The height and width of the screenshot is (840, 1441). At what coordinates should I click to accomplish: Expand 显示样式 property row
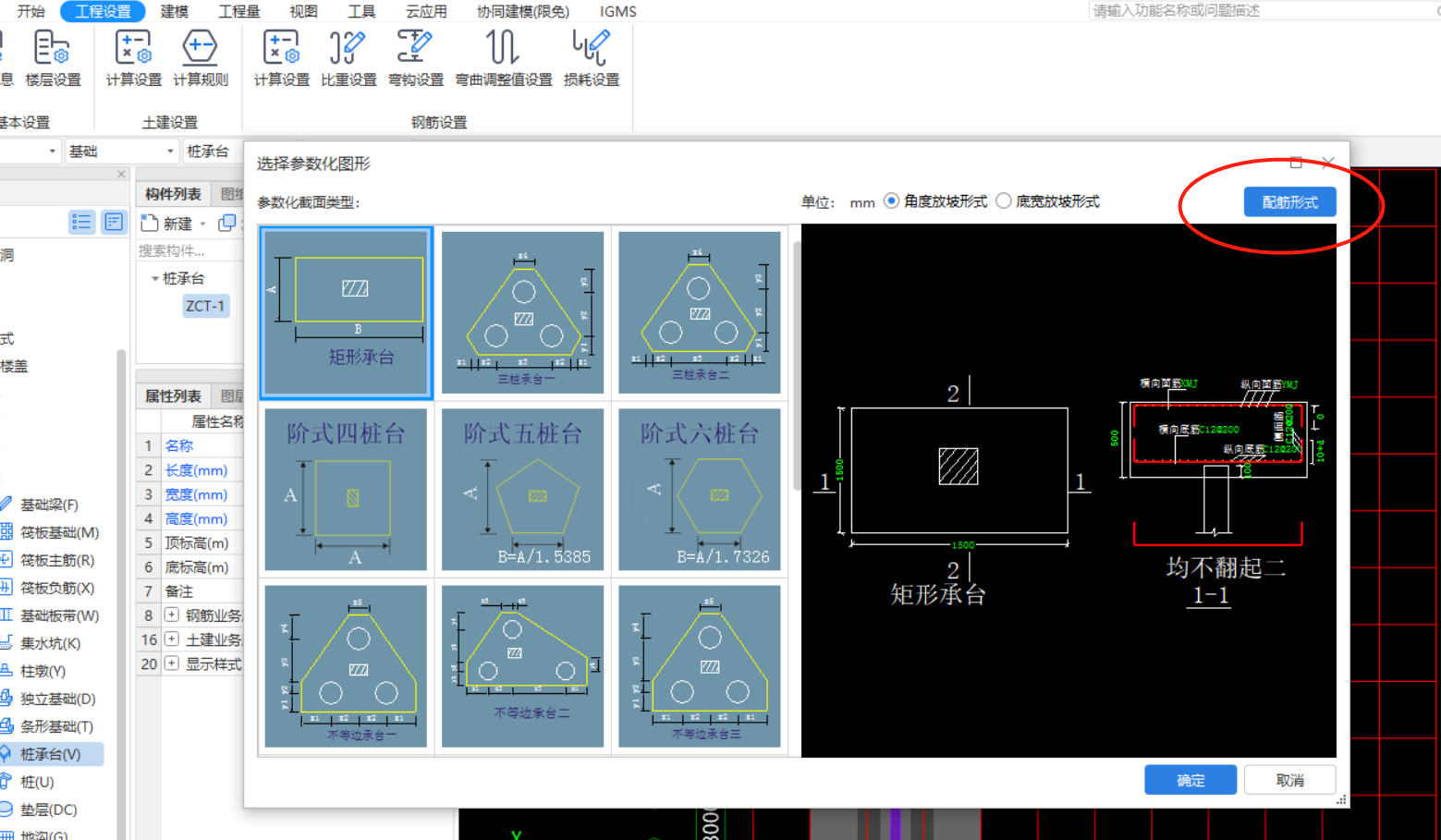[171, 663]
